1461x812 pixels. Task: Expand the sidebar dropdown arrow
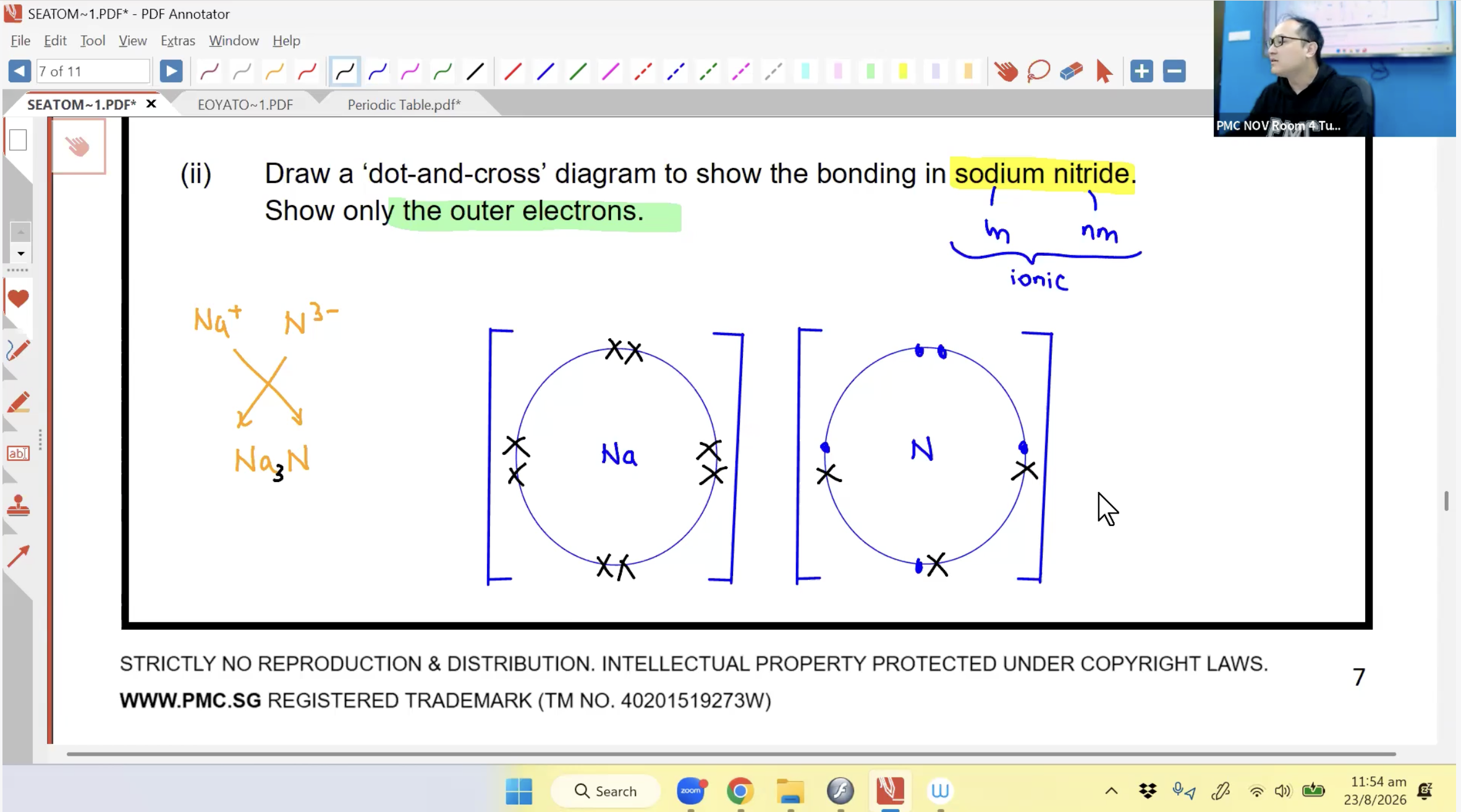pos(20,253)
